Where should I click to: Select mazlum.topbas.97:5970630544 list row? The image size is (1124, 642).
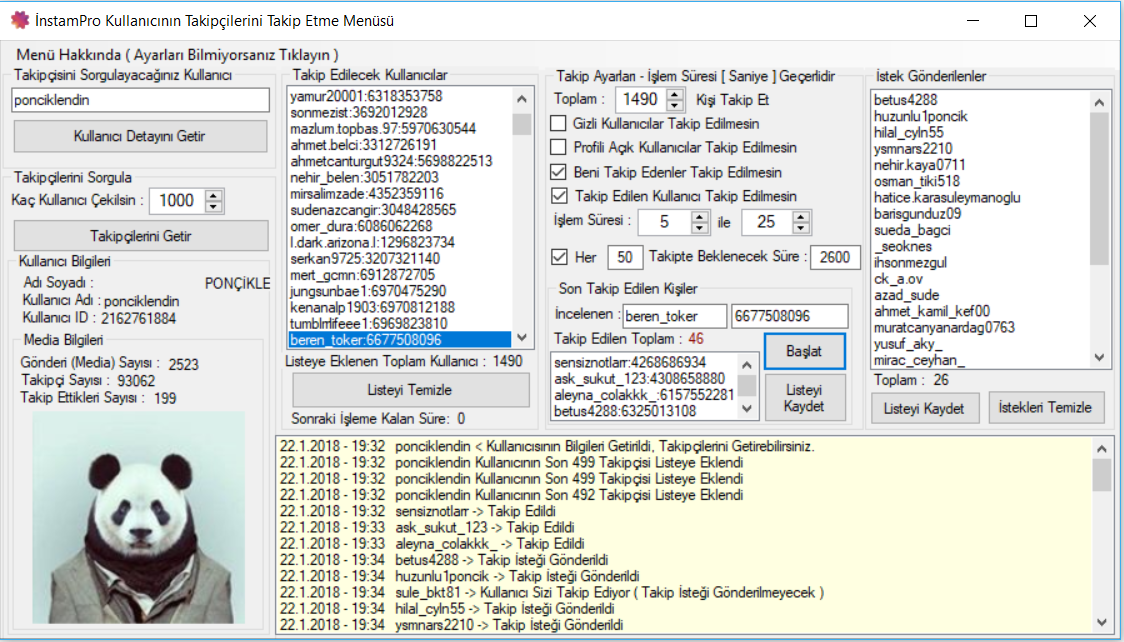[400, 129]
